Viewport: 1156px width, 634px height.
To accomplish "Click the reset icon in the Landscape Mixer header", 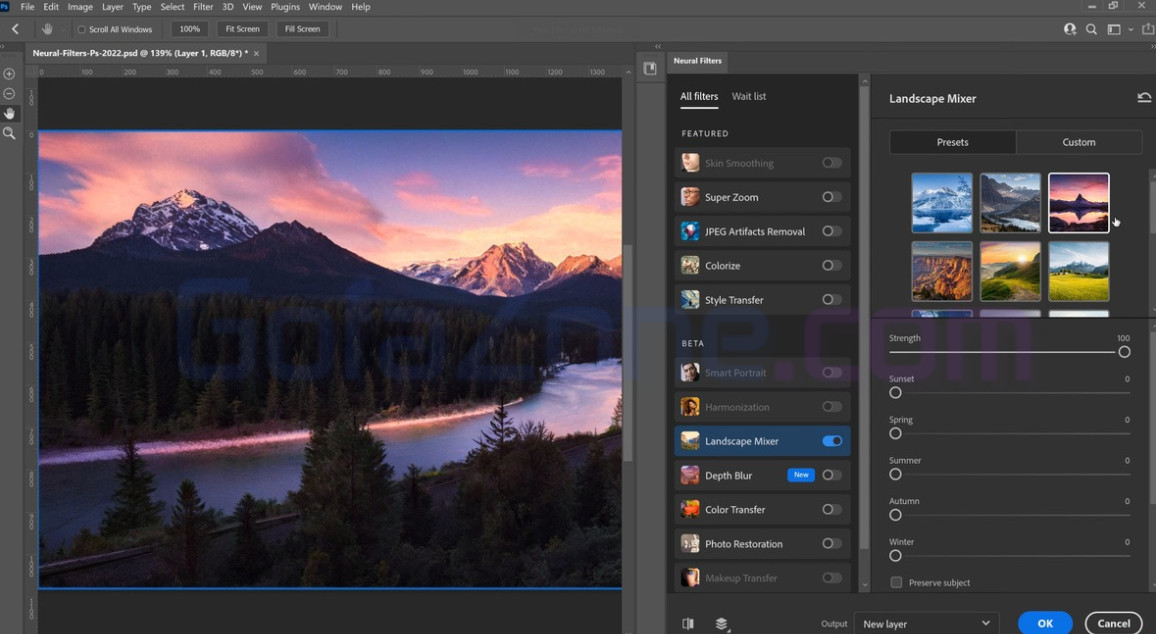I will (1144, 97).
